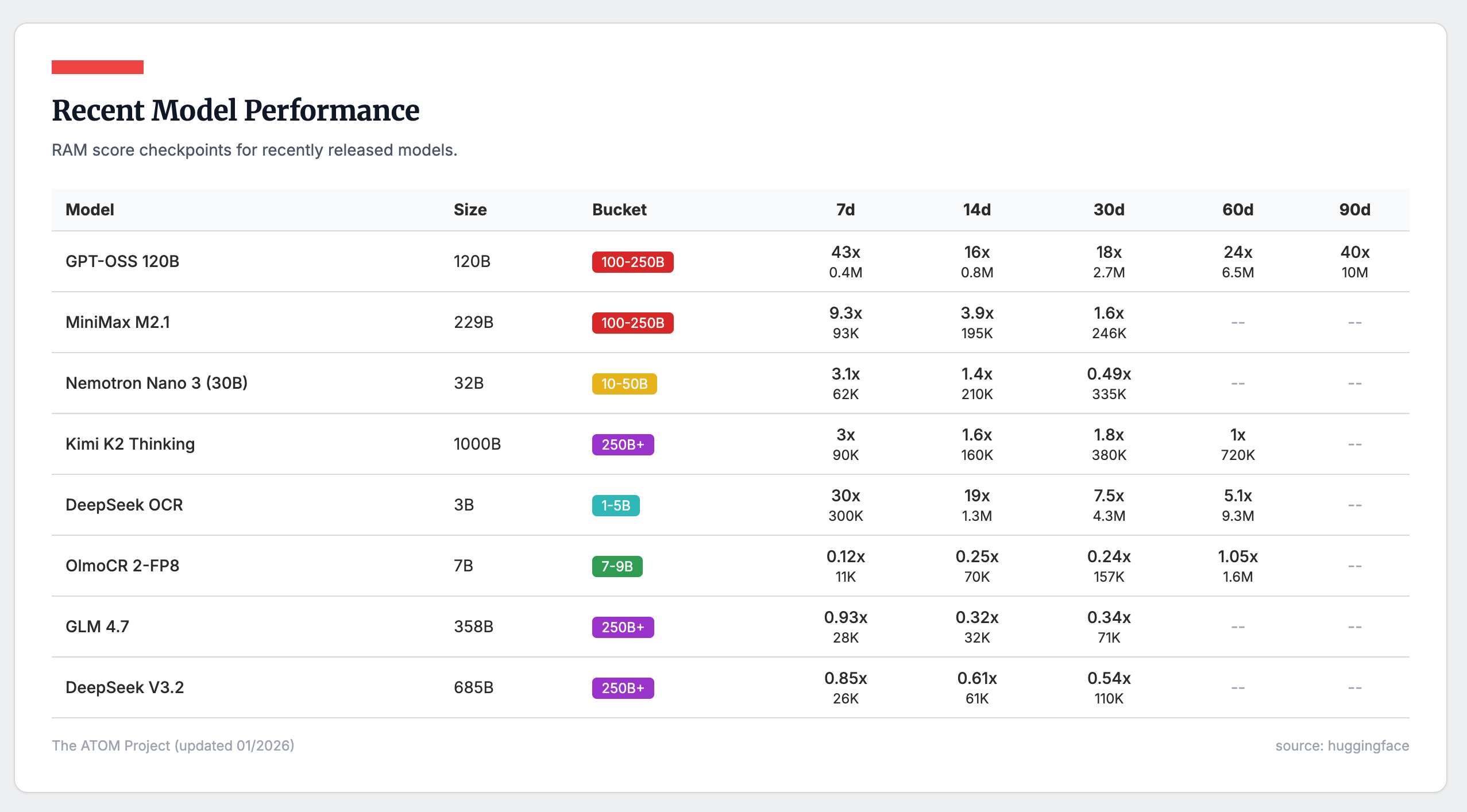
Task: Click the 30d column header
Action: click(1109, 210)
